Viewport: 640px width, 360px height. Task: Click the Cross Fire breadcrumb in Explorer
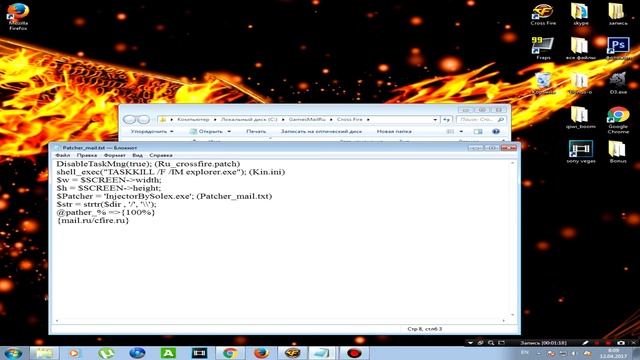pos(350,120)
